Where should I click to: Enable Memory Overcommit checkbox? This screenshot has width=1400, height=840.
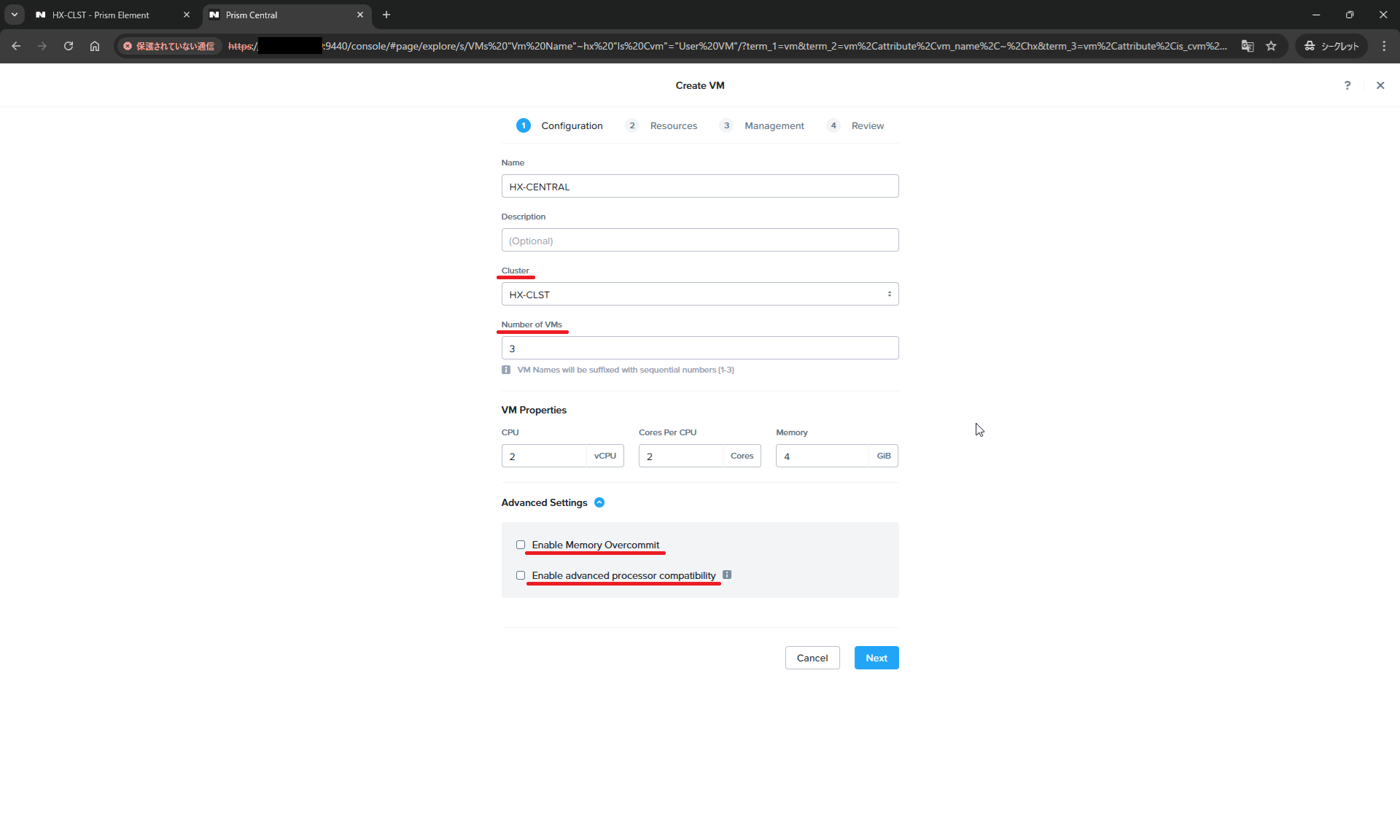[520, 544]
